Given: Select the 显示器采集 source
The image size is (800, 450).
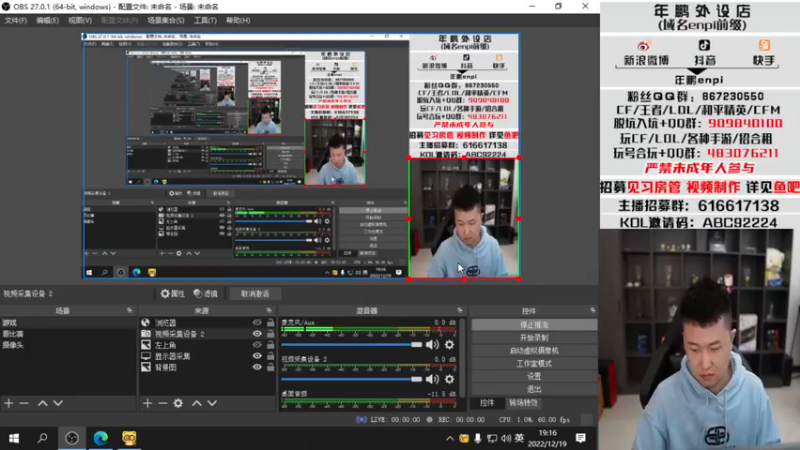Looking at the screenshot, I should point(172,356).
